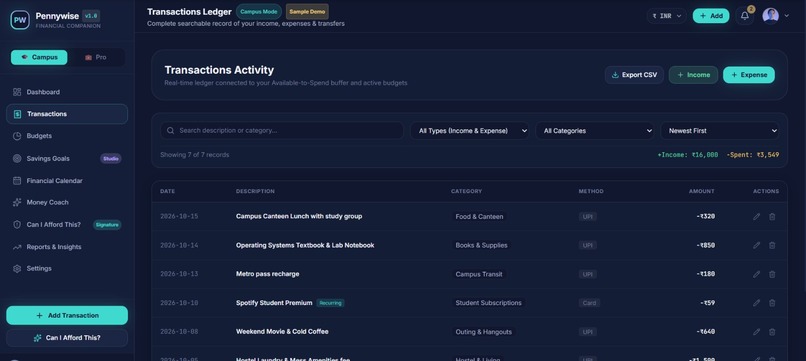Image resolution: width=806 pixels, height=361 pixels.
Task: Click the Studio badge beside Savings Goals
Action: pos(111,158)
